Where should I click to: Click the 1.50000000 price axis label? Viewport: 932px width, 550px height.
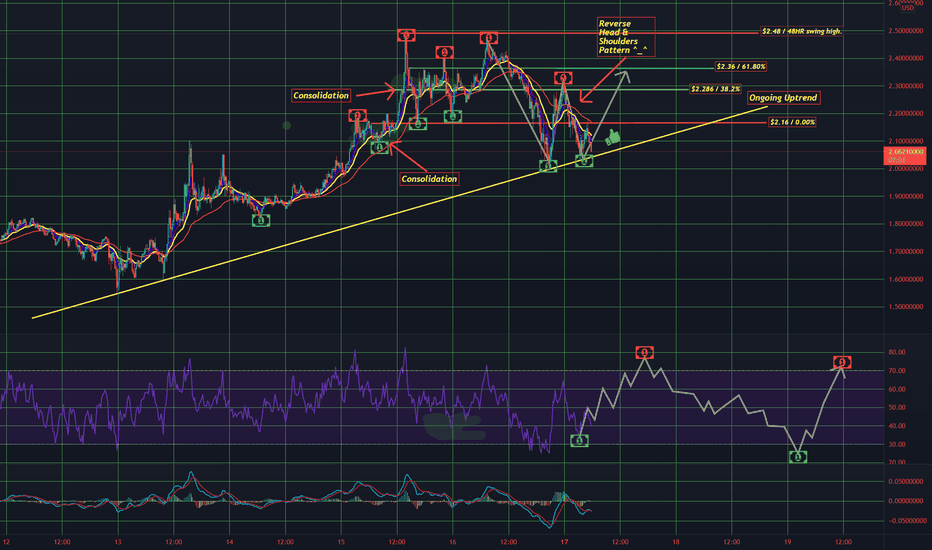(906, 307)
